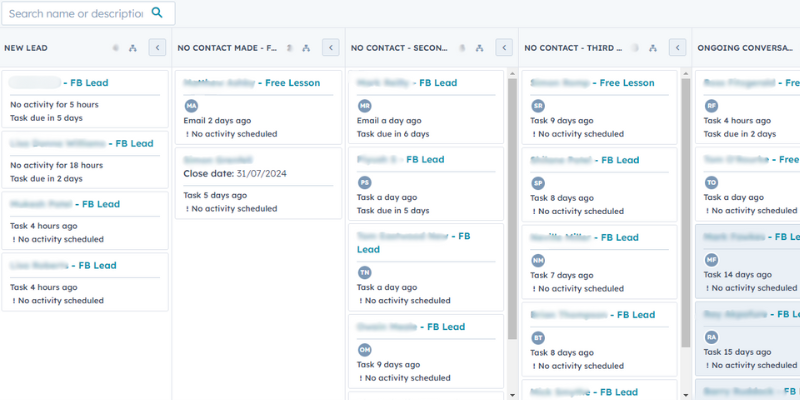Click the PS owner avatar

[x=365, y=183]
